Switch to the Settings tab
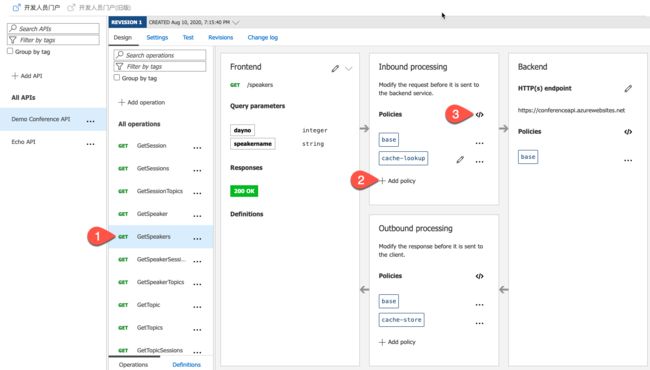 (157, 37)
